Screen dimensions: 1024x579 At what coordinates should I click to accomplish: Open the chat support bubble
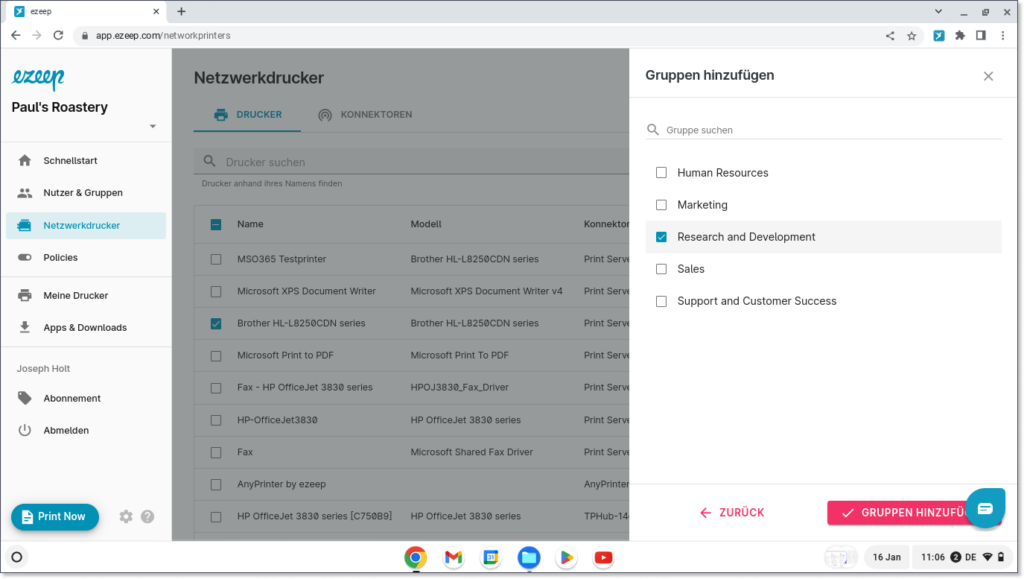[985, 508]
